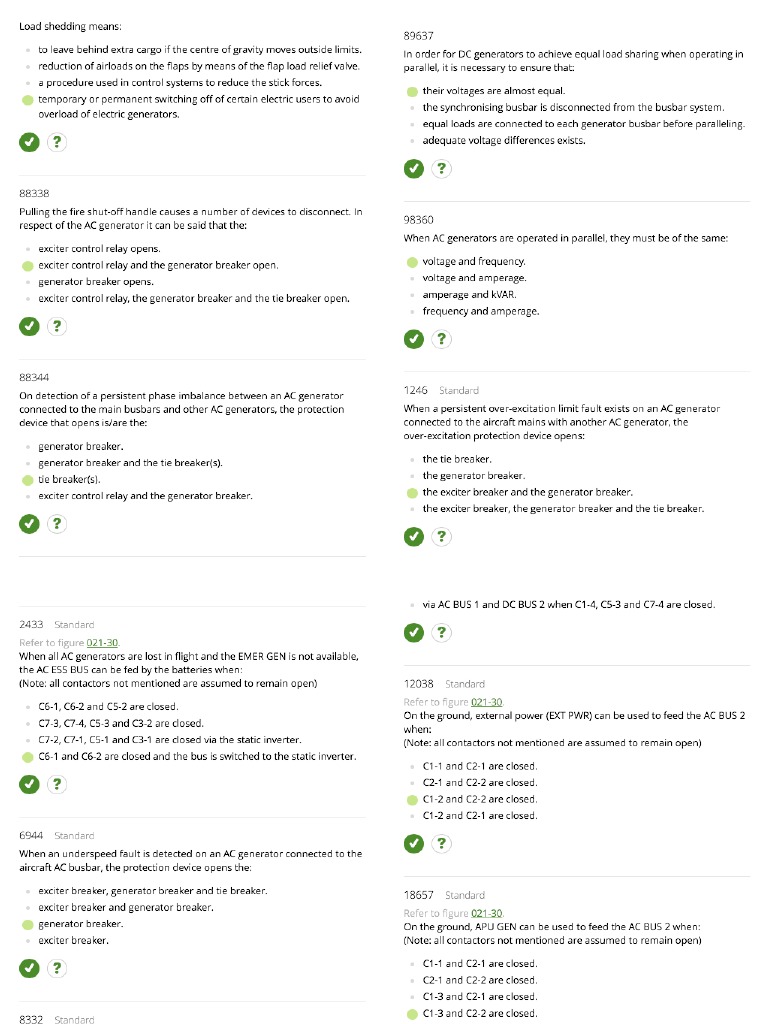
Task: Click the help question mark under Load shedding question
Action: [58, 142]
